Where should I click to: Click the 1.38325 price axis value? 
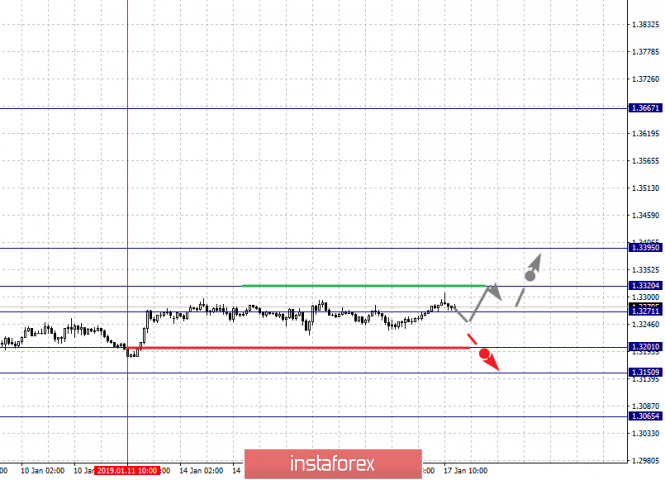[x=645, y=25]
